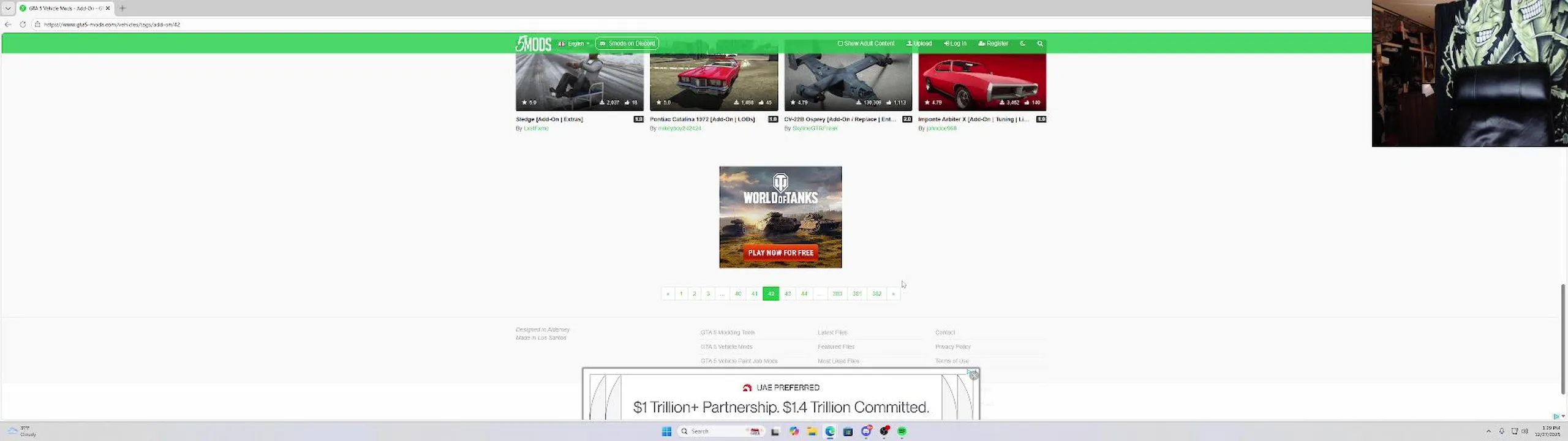
Task: Open author link under Imponte Arbiter X
Action: [x=941, y=129]
